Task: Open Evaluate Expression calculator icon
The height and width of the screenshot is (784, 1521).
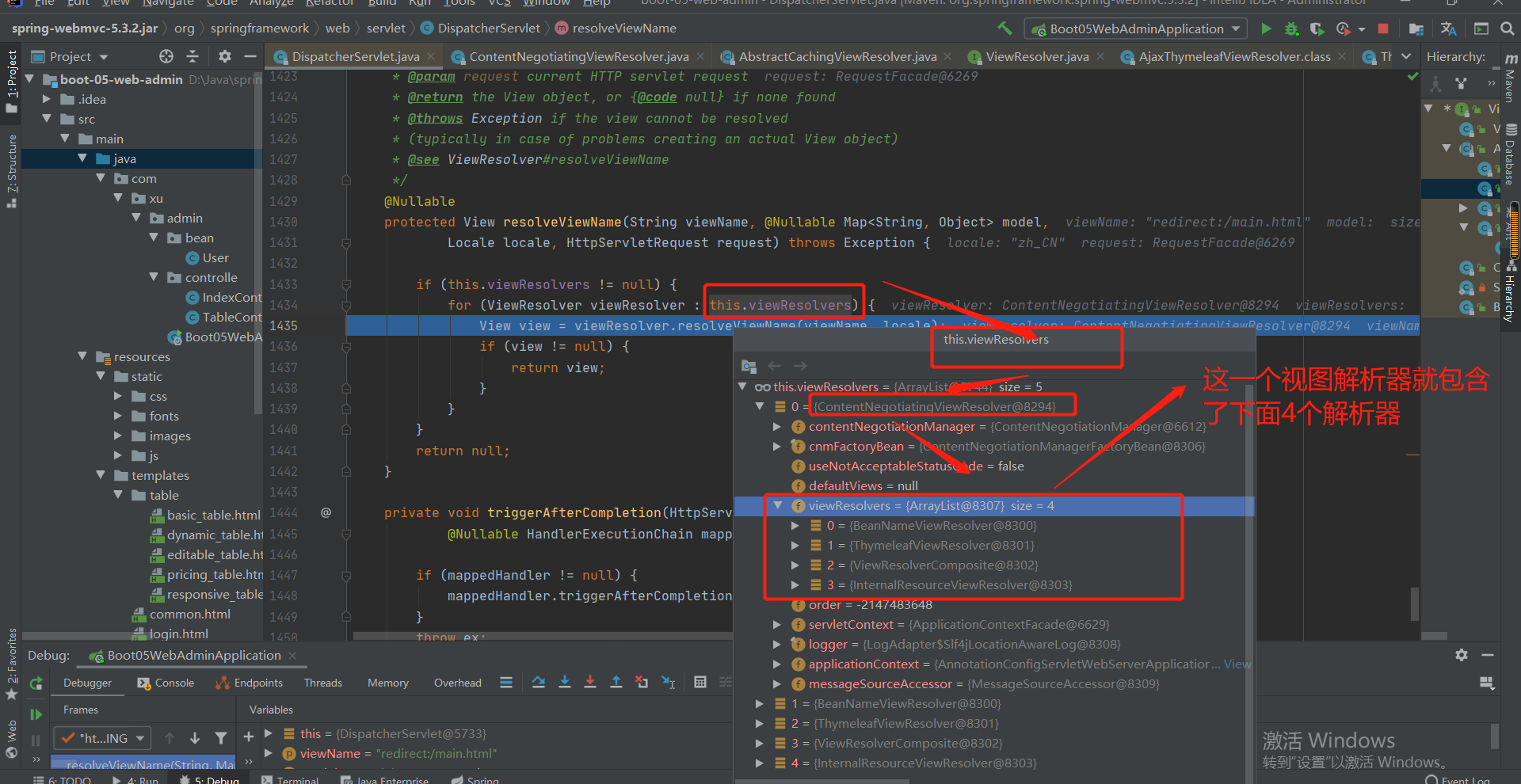Action: tap(700, 682)
